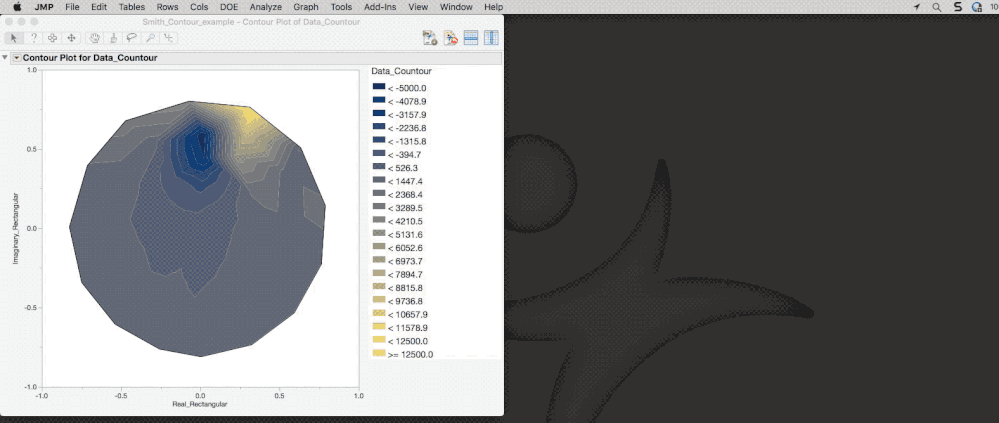The height and width of the screenshot is (423, 999).
Task: Choose the Lasso tool
Action: tap(131, 38)
